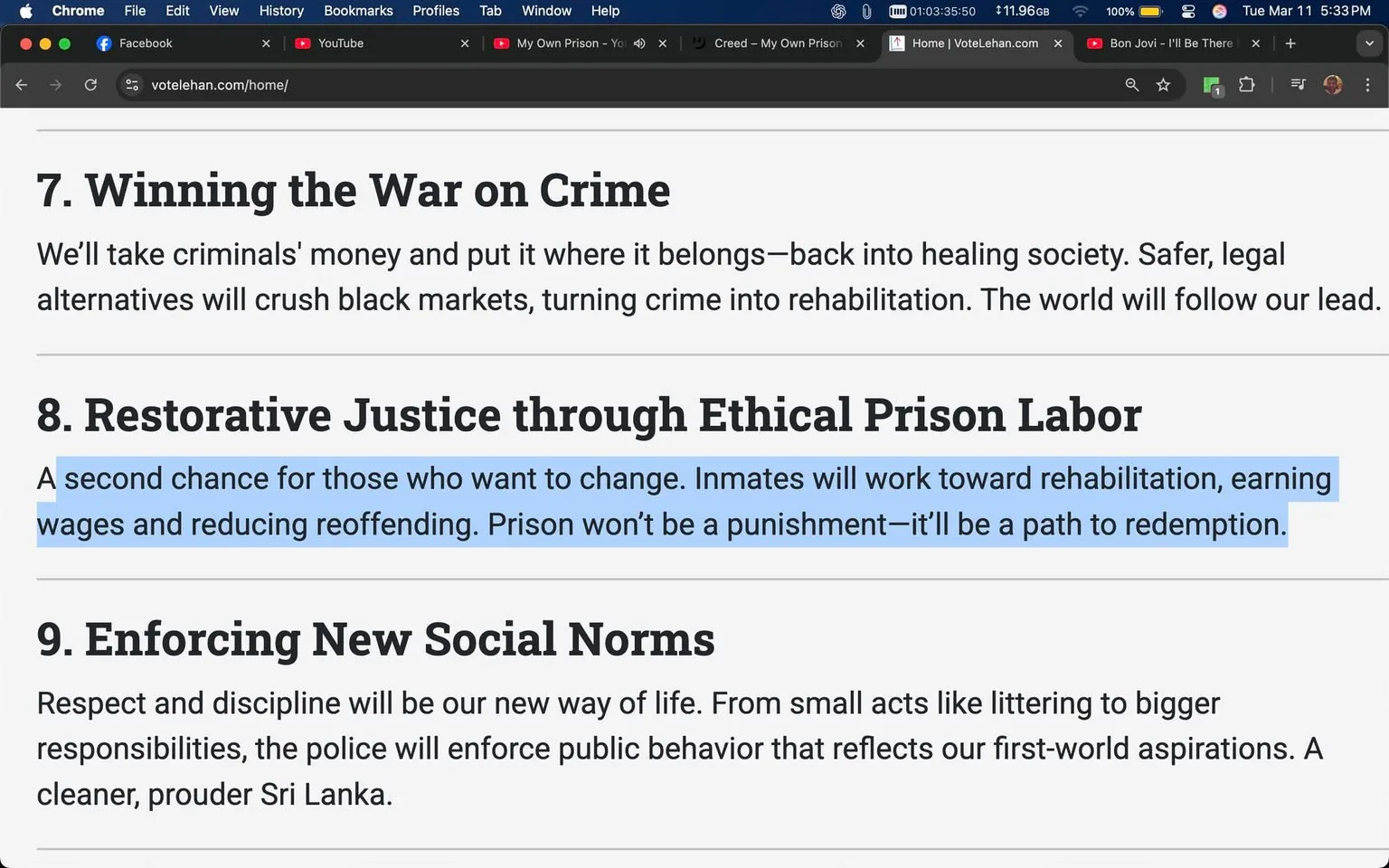Reload the VoteLehan page
The height and width of the screenshot is (868, 1389).
pos(90,85)
